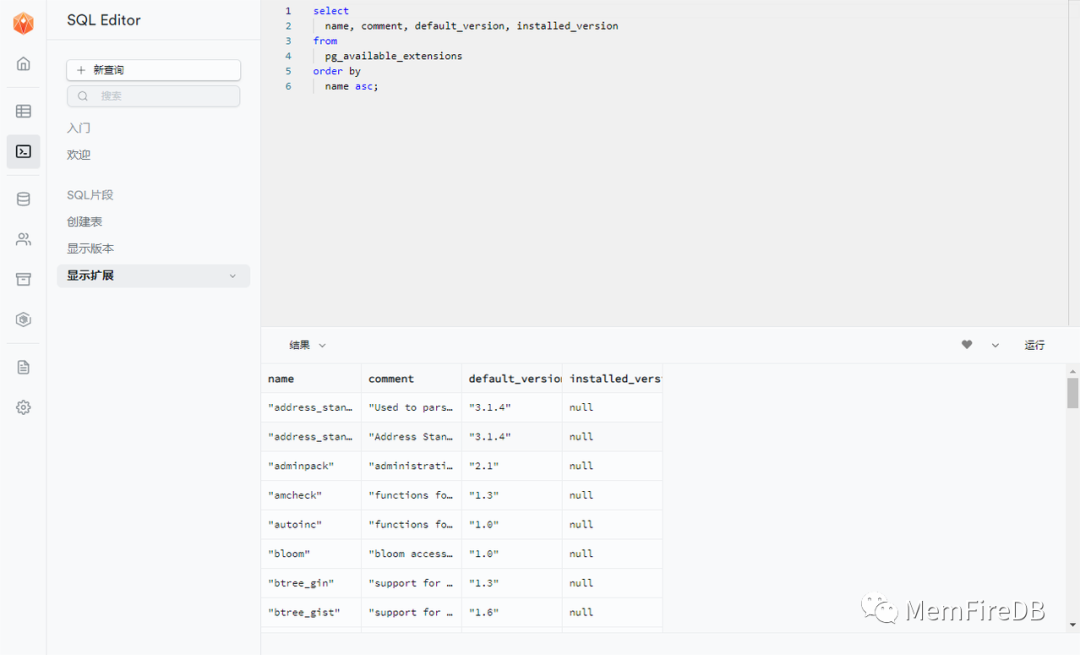
Task: Expand the 显示扩展 item chevron
Action: click(x=233, y=276)
